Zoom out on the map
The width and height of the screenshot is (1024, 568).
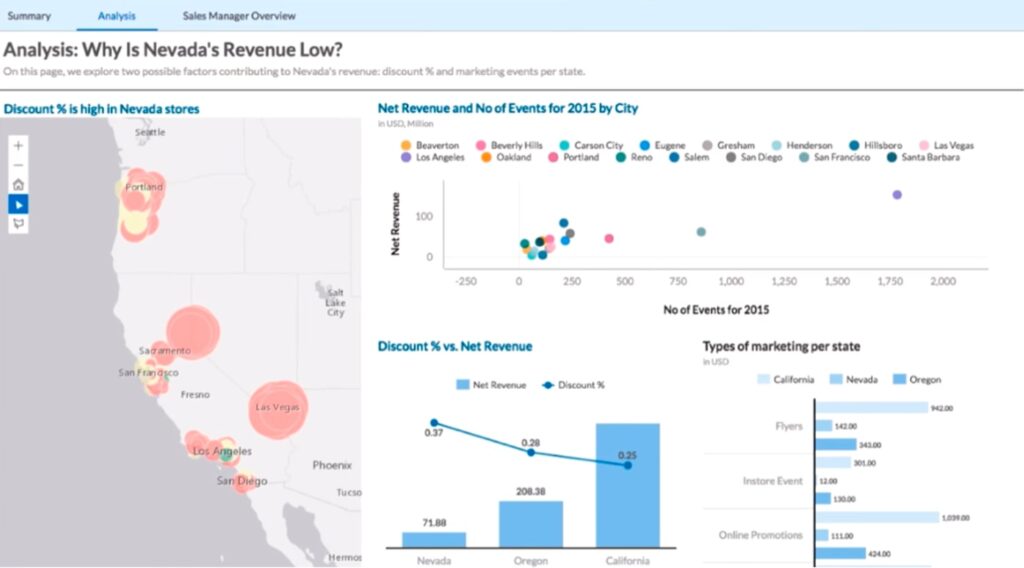point(18,164)
